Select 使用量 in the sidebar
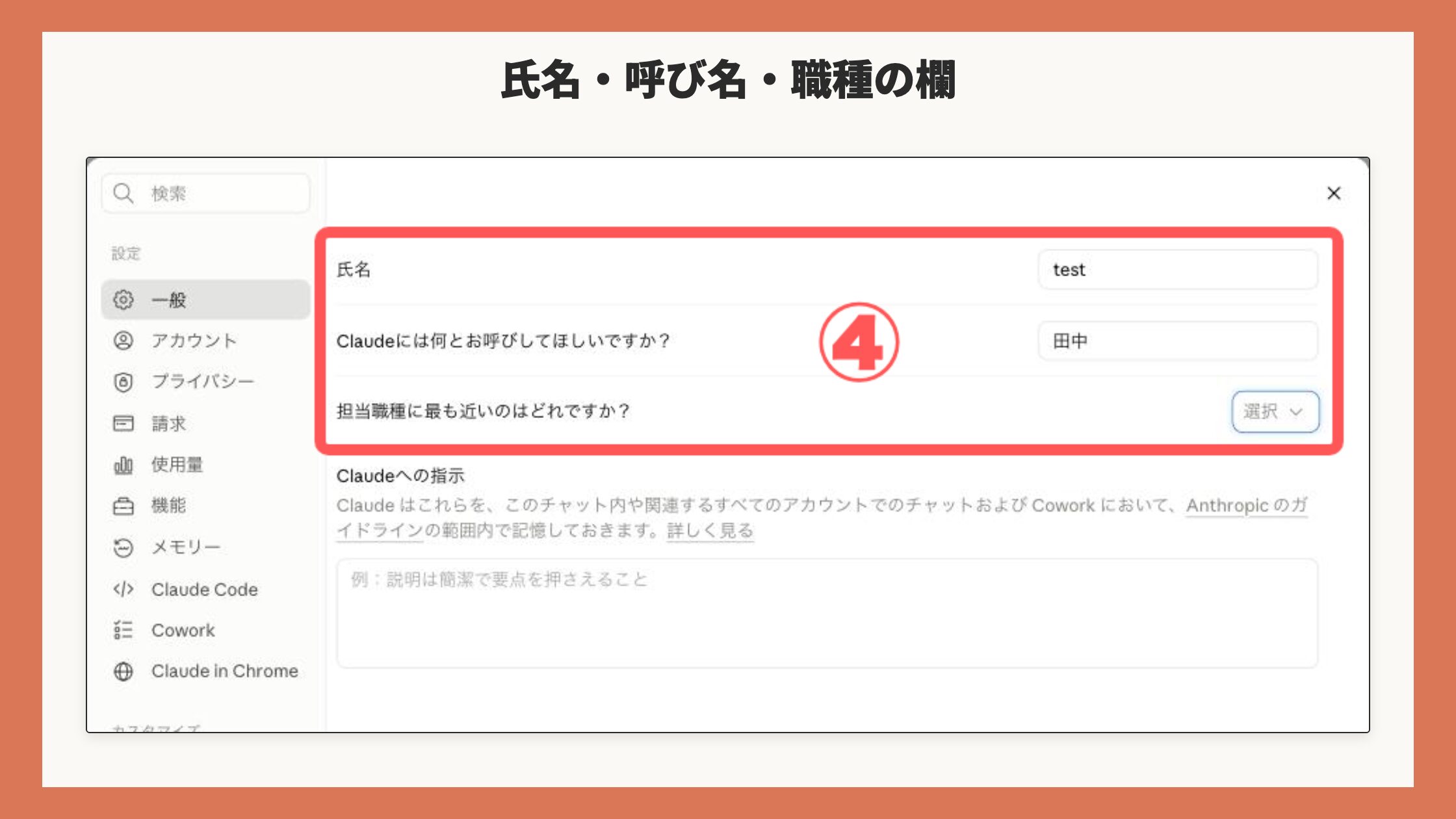Viewport: 1456px width, 819px height. pyautogui.click(x=206, y=465)
